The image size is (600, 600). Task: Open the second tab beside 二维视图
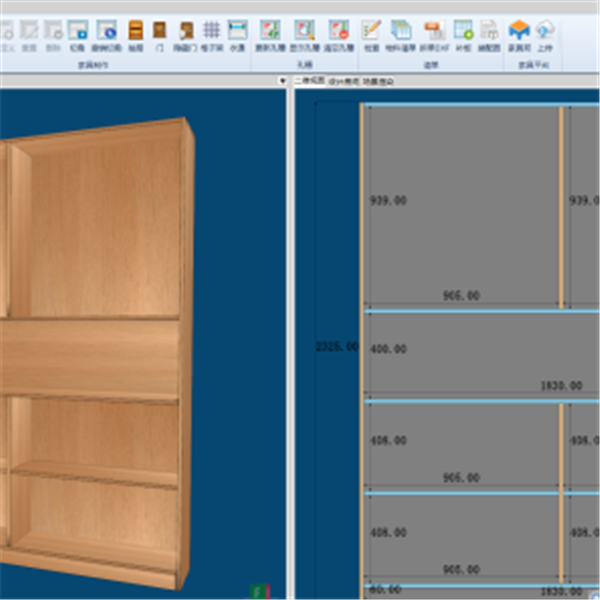click(x=343, y=81)
